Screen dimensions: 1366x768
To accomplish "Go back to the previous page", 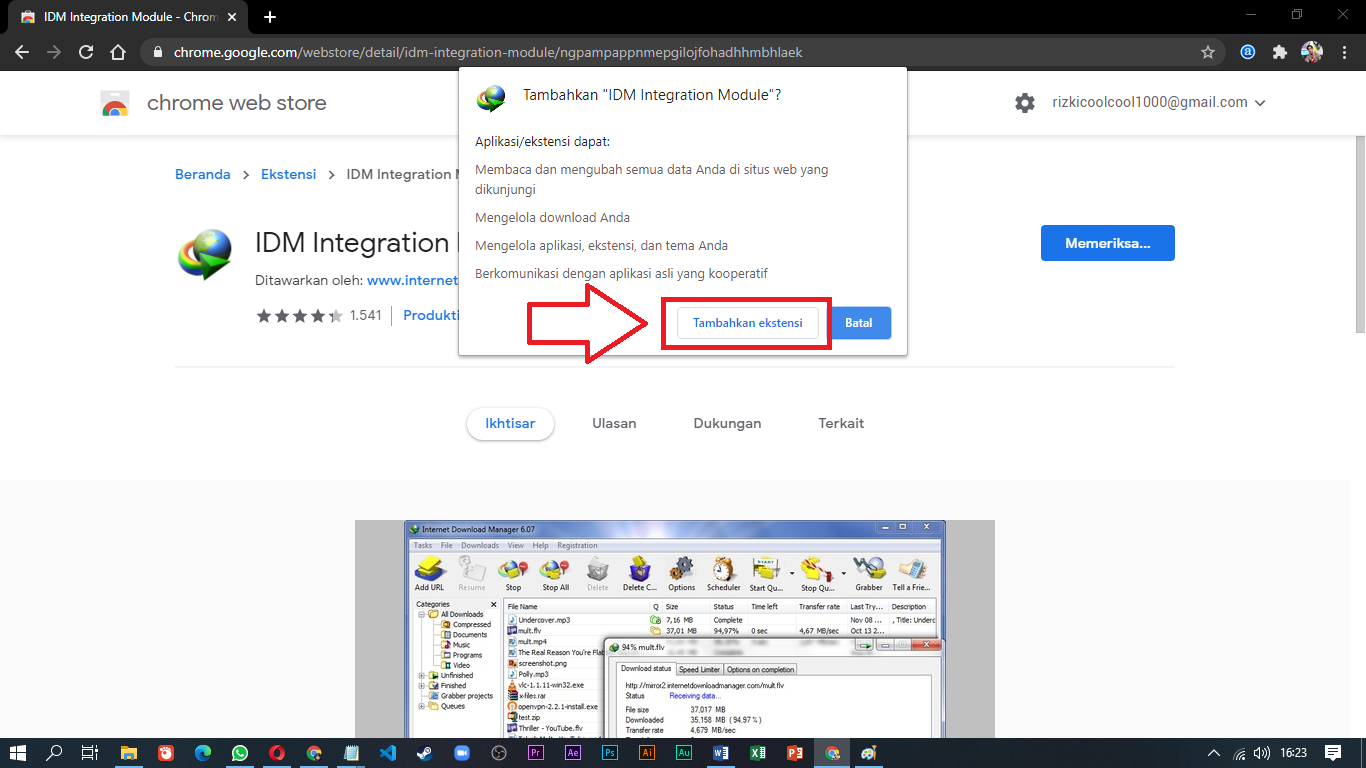I will point(22,52).
